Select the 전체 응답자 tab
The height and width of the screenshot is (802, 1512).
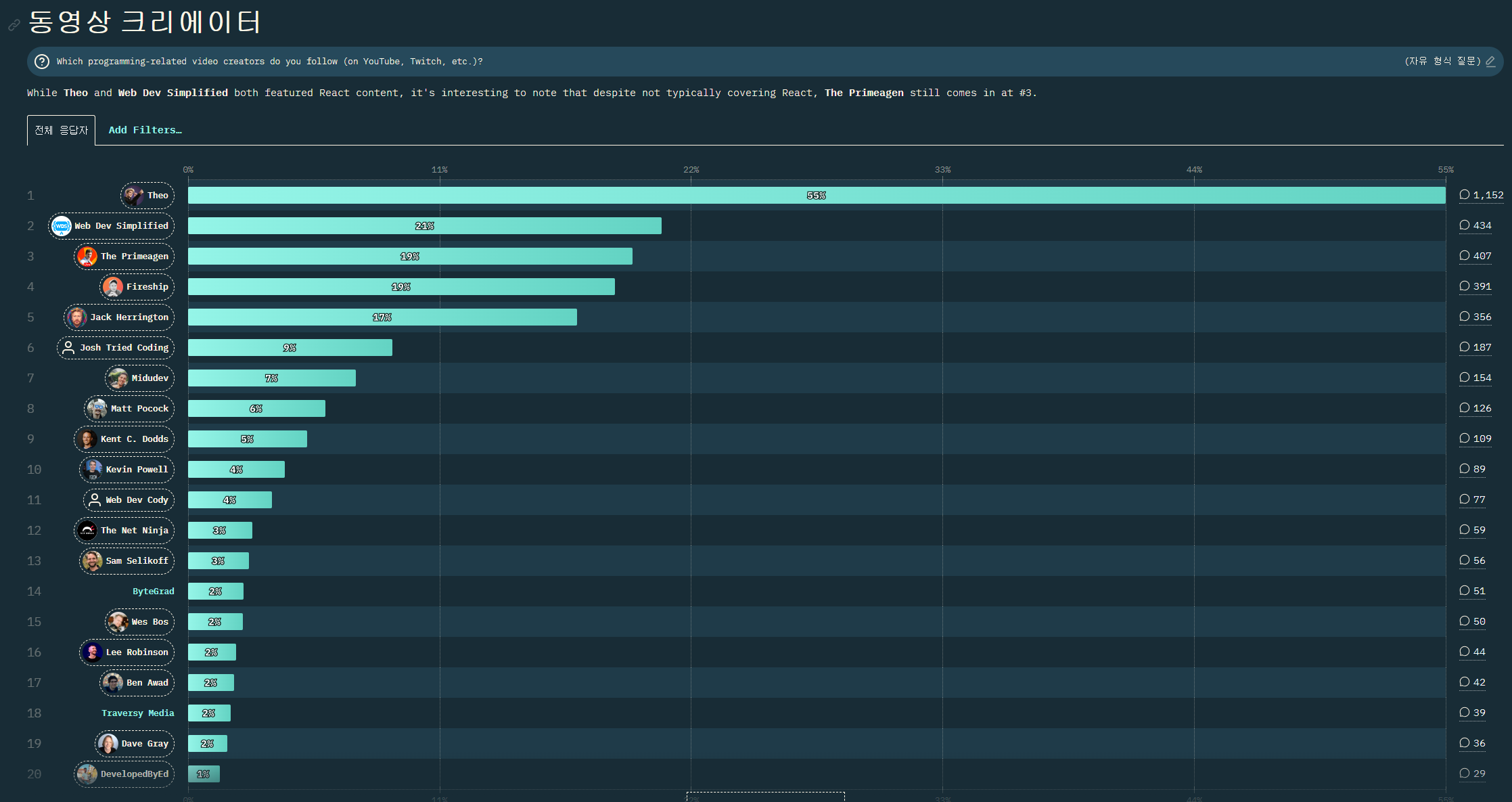(x=61, y=130)
